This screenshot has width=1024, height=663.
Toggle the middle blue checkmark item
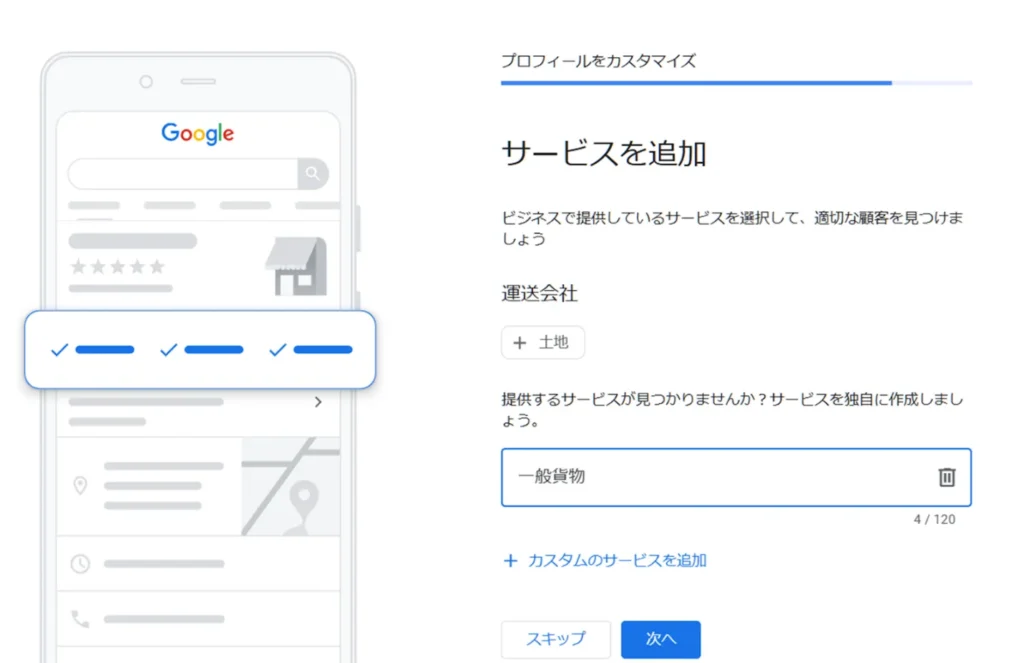point(201,350)
